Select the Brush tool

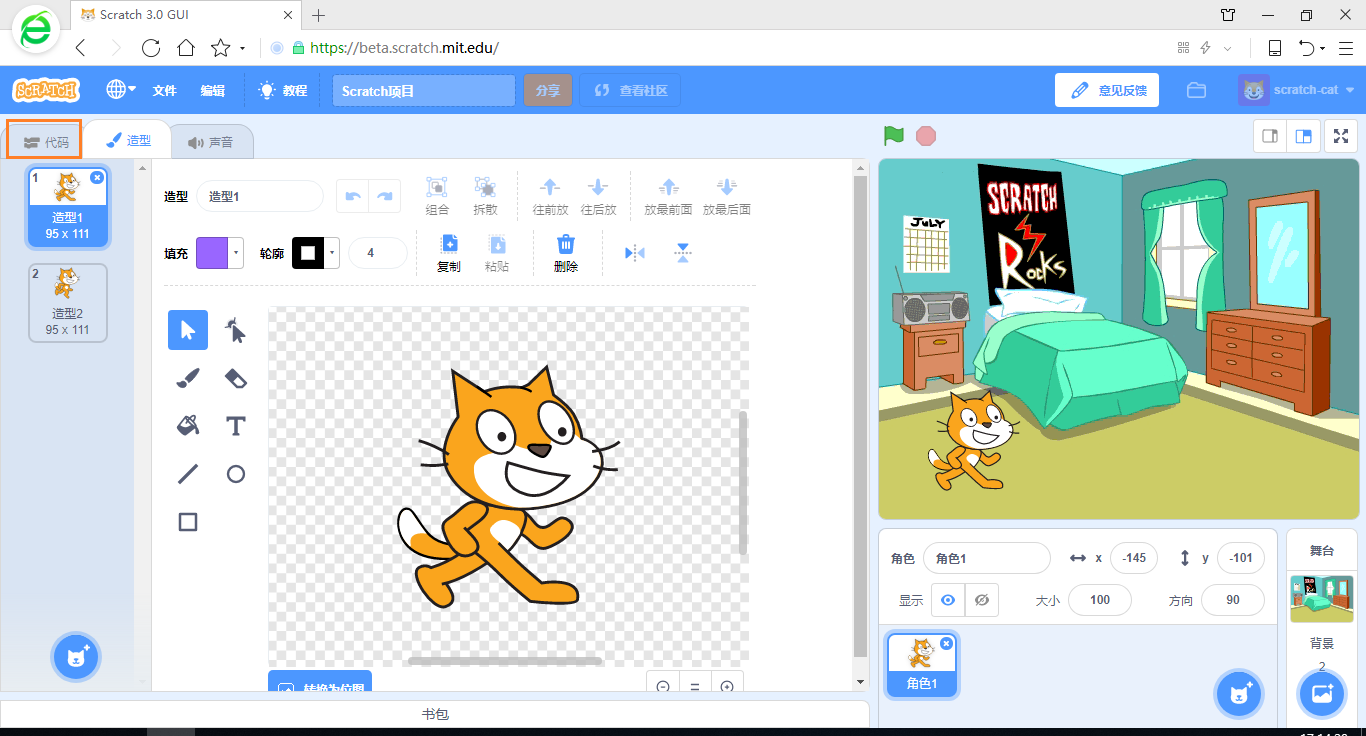[188, 378]
